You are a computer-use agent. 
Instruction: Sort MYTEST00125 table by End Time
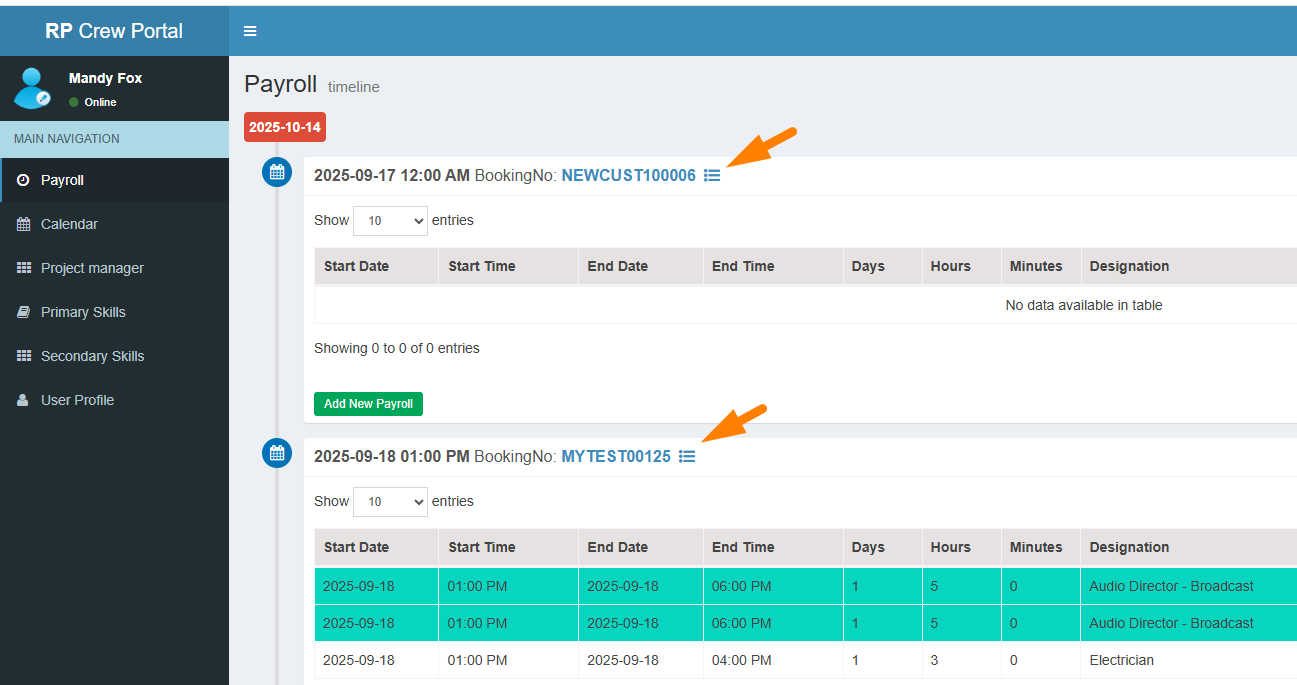point(773,547)
